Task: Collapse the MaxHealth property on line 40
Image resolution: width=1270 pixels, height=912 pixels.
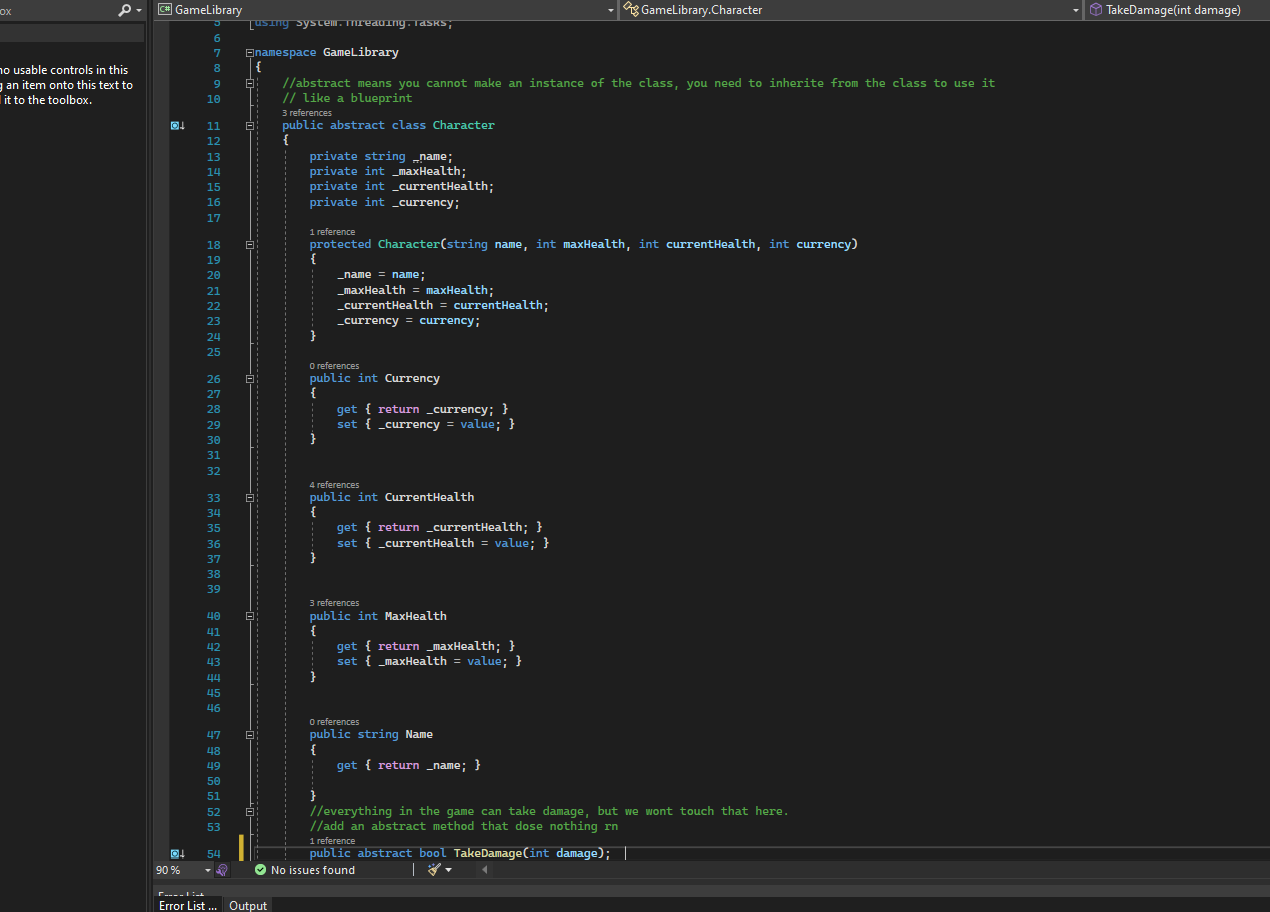Action: tap(249, 616)
